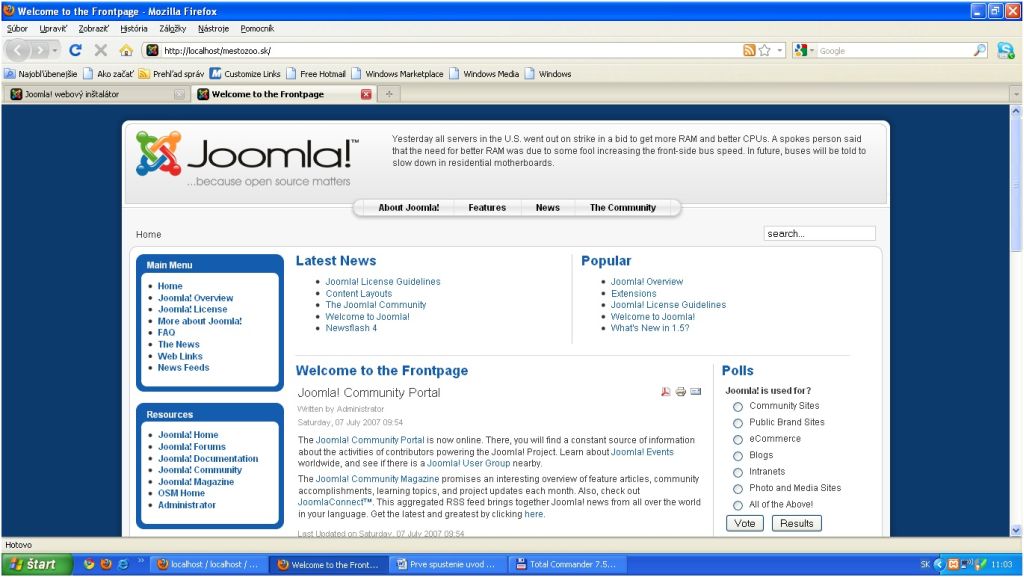This screenshot has width=1024, height=577.
Task: Click the Firefox forward navigation arrow
Action: [40, 50]
